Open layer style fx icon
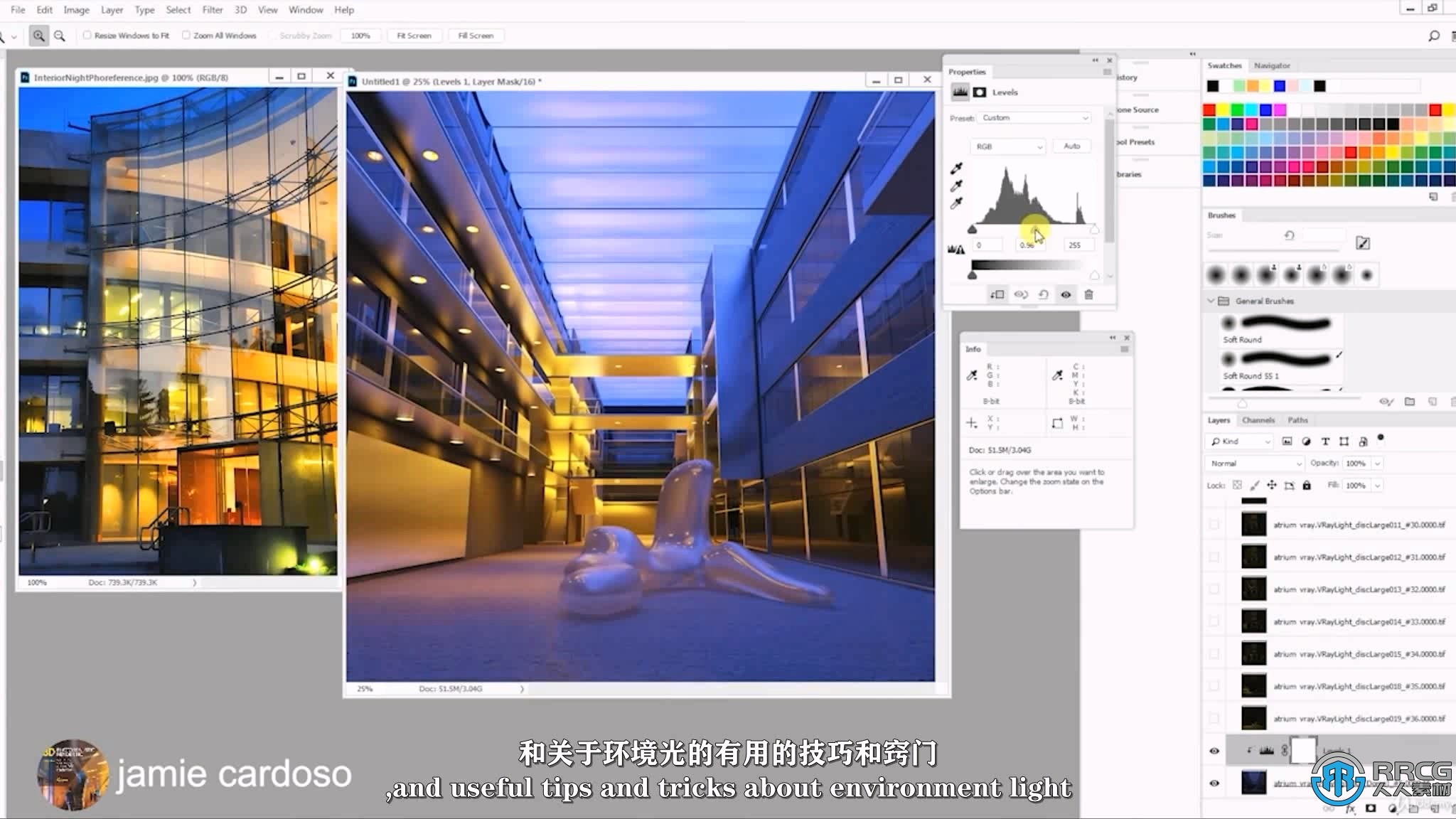 [x=1350, y=808]
